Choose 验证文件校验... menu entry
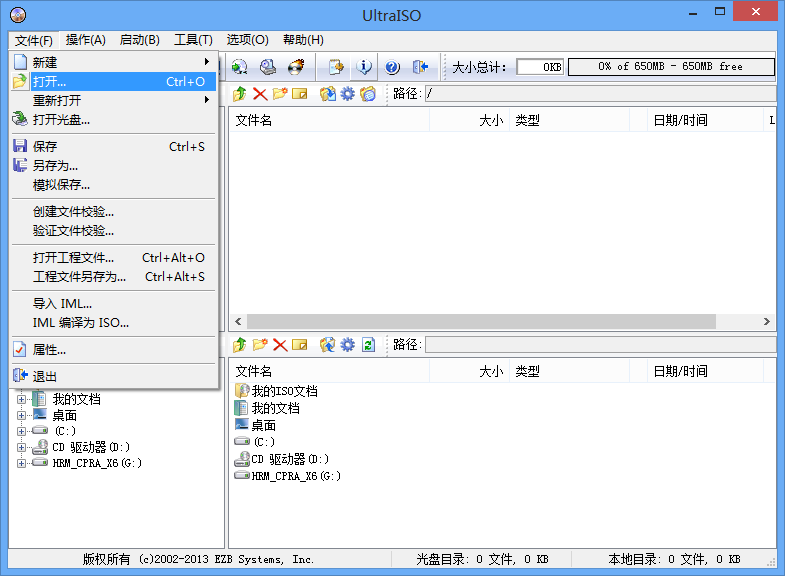Image resolution: width=785 pixels, height=576 pixels. [x=114, y=231]
